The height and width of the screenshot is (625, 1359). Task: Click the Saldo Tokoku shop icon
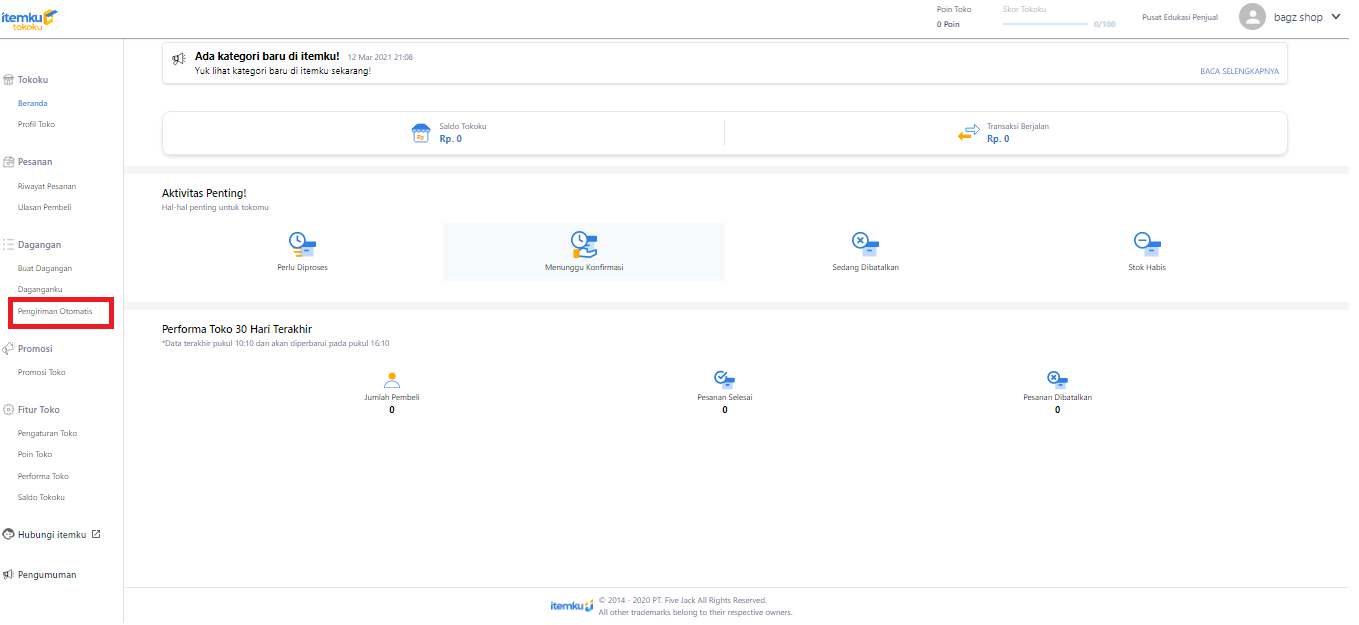(x=422, y=133)
